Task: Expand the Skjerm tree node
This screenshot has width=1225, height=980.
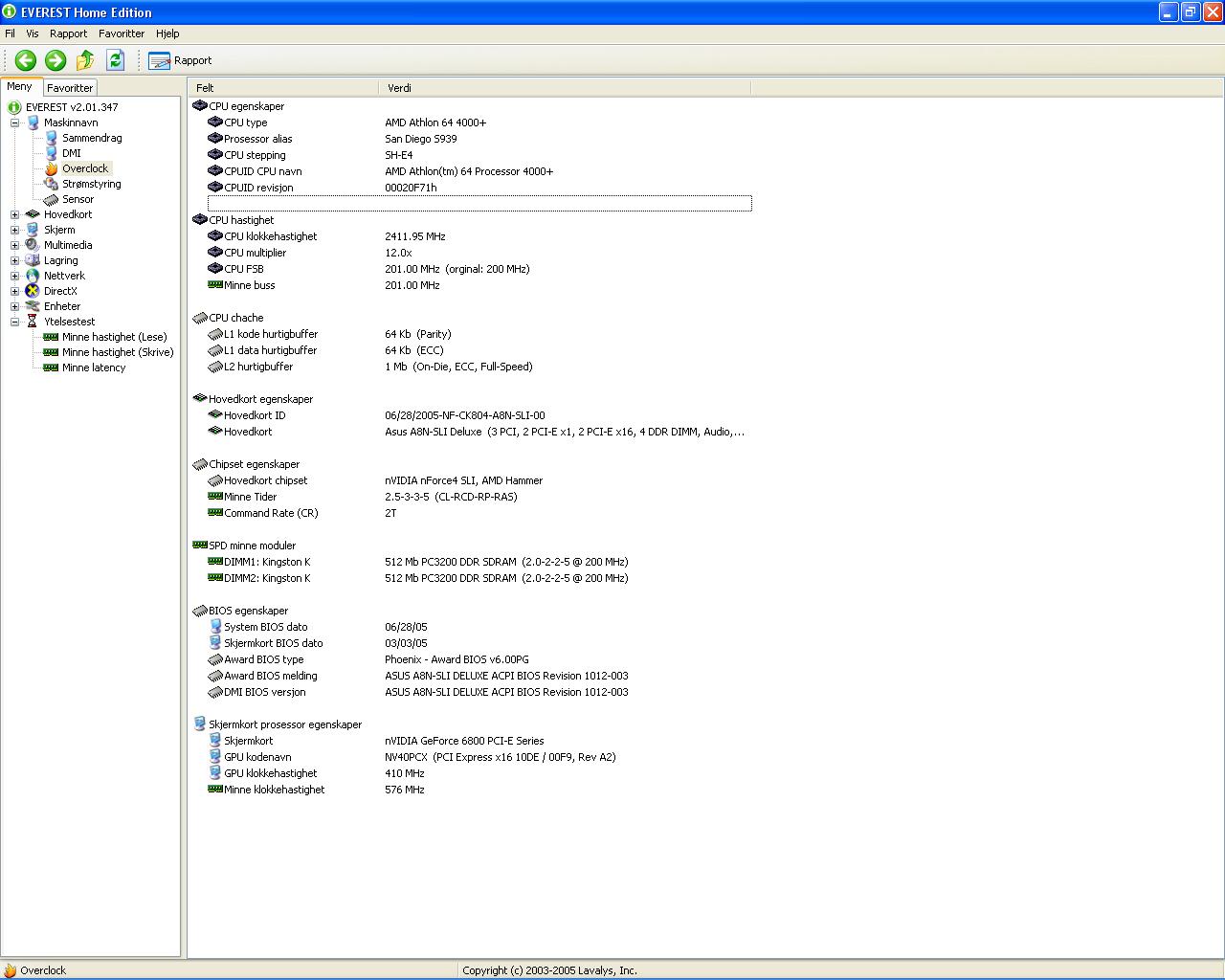Action: click(14, 230)
